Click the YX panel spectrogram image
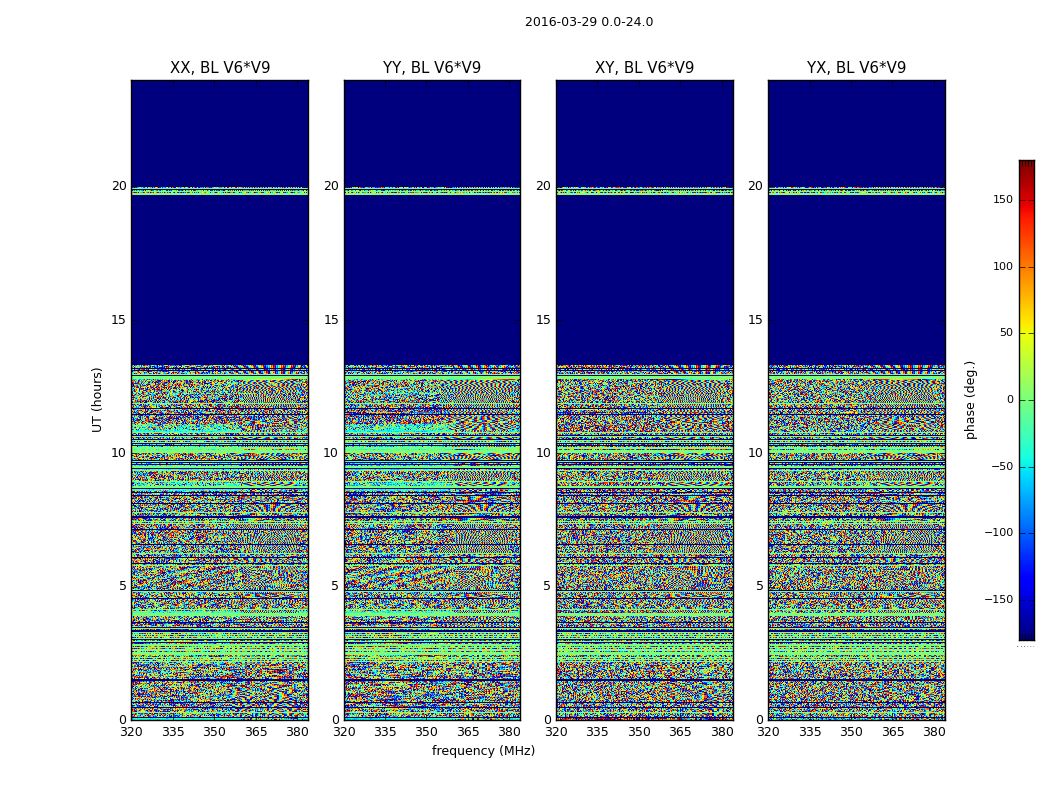1050x800 pixels. (x=857, y=400)
